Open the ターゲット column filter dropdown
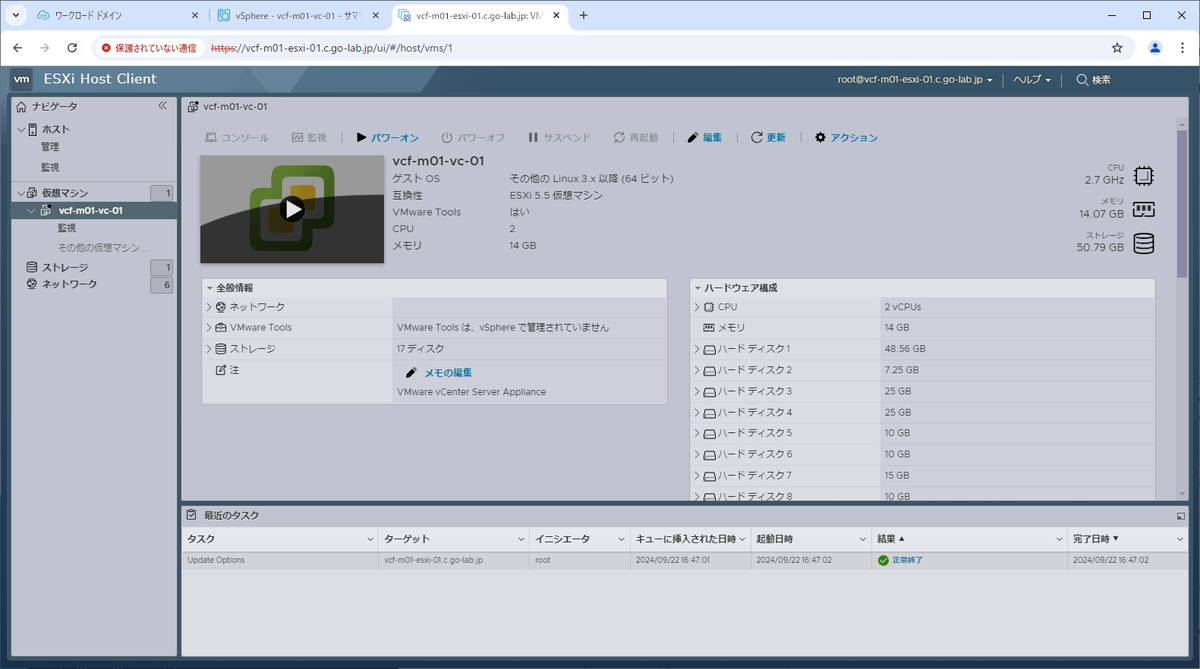This screenshot has width=1200, height=669. click(x=521, y=539)
